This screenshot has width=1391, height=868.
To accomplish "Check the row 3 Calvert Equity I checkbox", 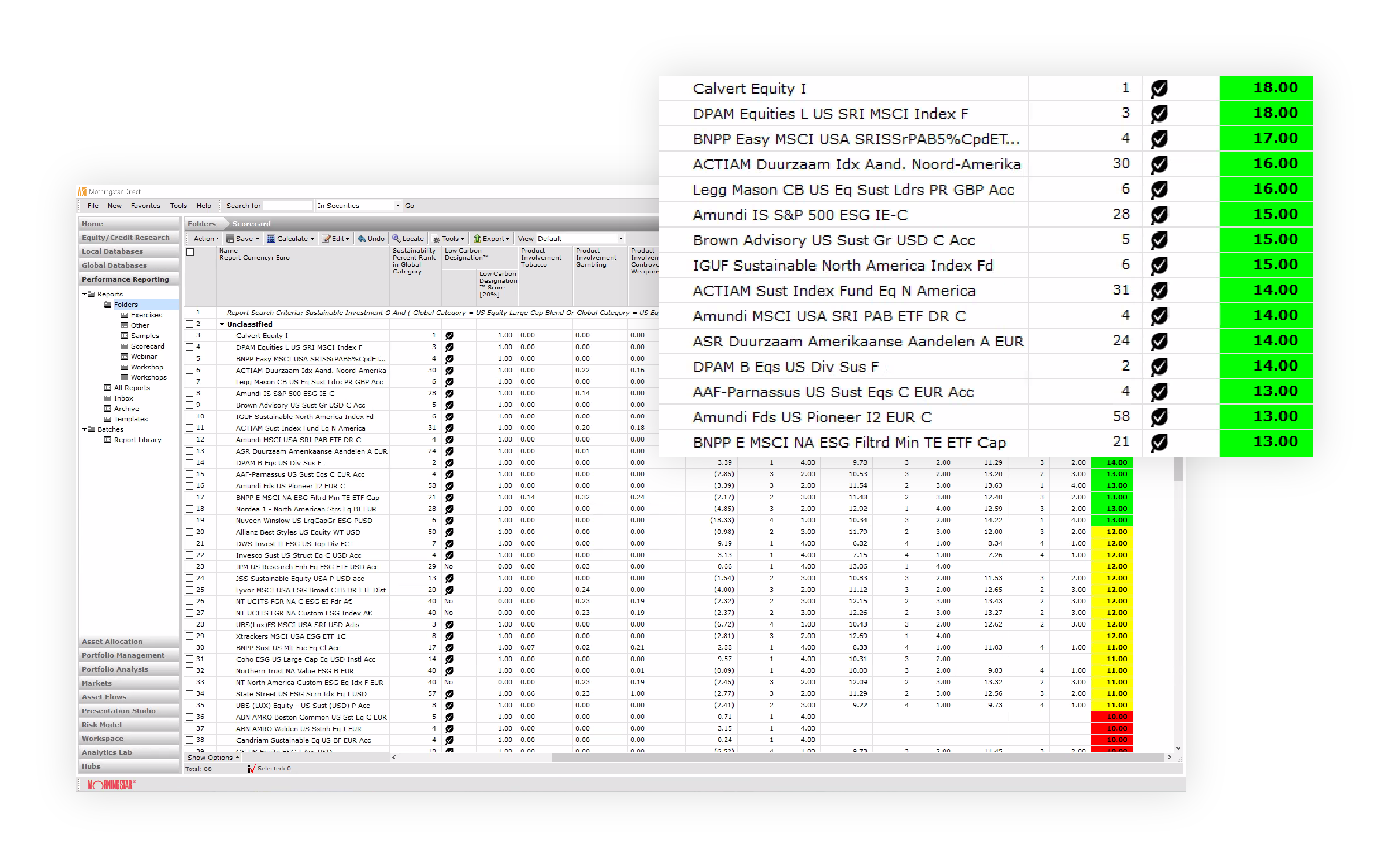I will click(190, 336).
